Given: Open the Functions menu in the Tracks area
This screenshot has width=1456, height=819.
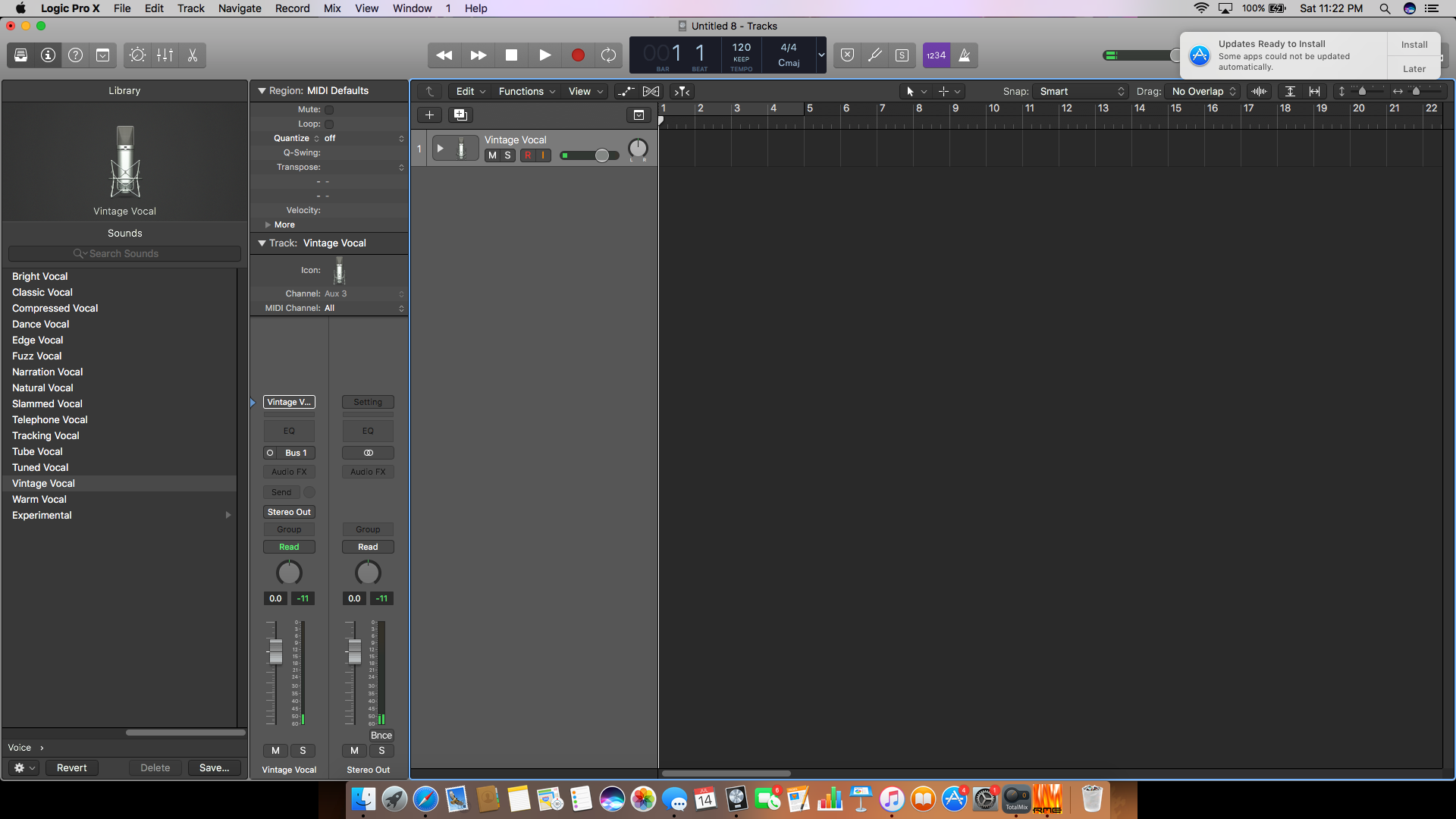Looking at the screenshot, I should (x=526, y=91).
